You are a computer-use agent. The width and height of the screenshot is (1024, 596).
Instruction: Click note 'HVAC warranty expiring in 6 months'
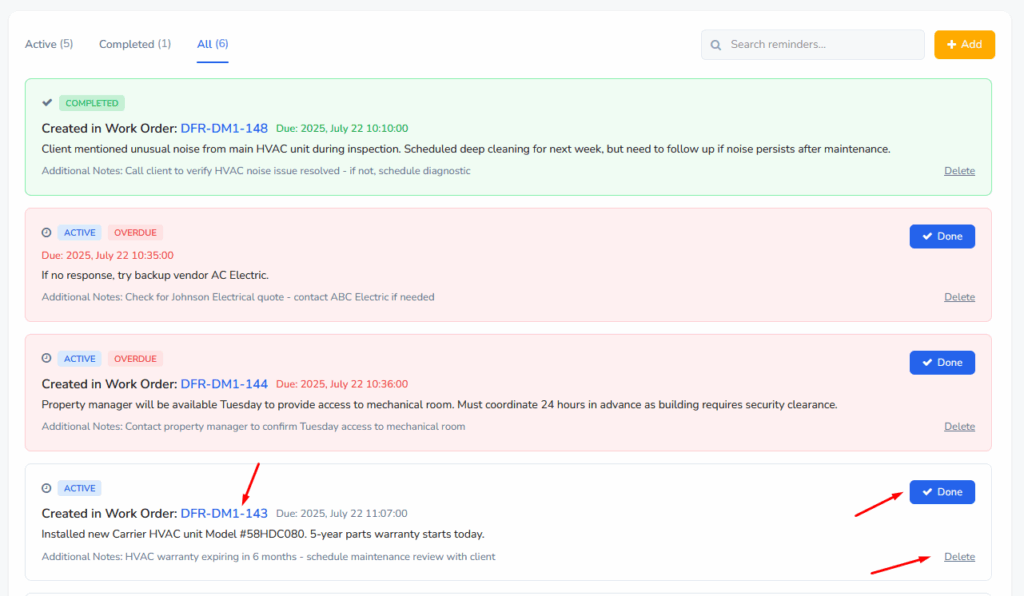(x=268, y=557)
